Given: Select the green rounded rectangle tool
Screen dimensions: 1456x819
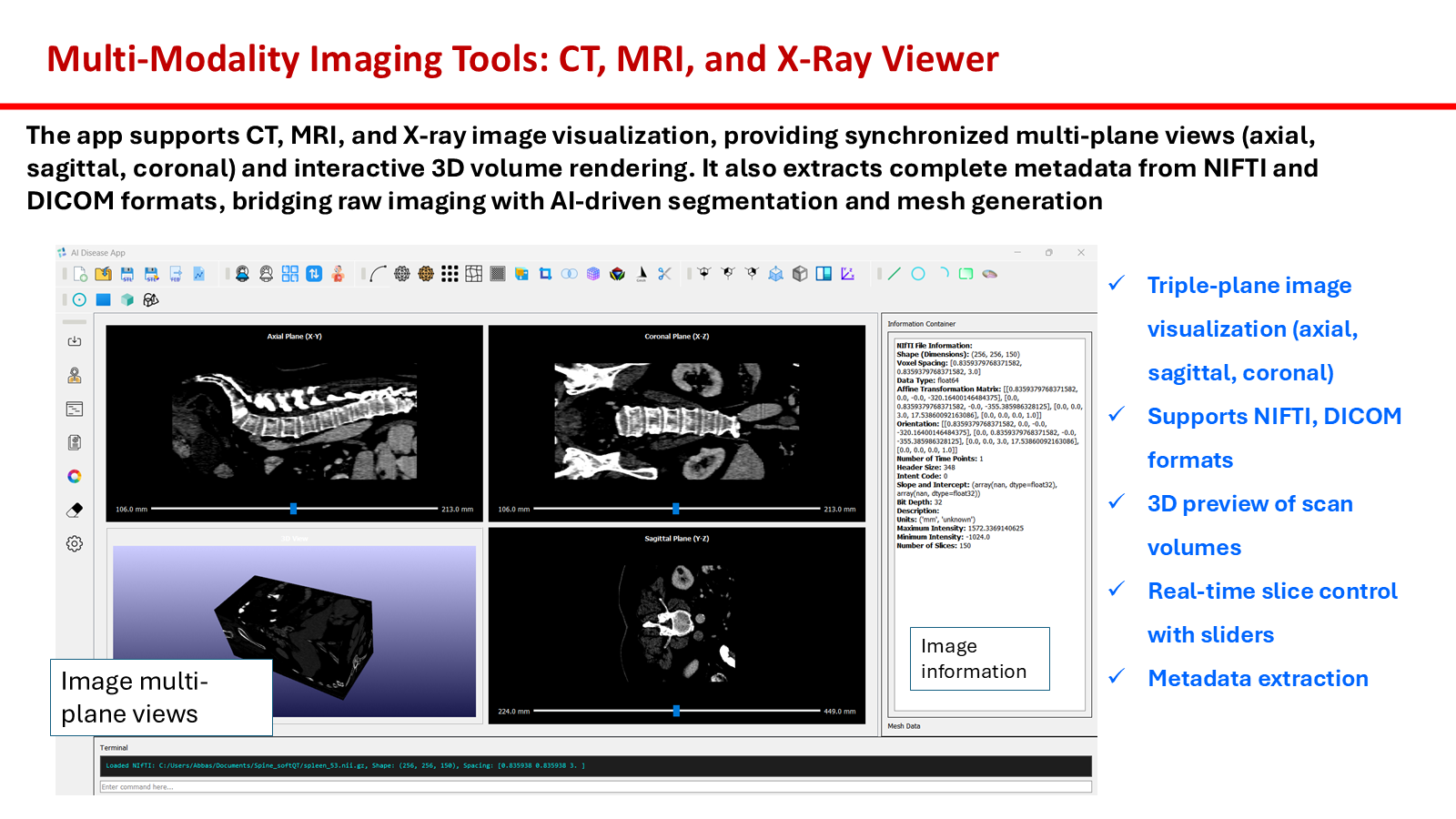Looking at the screenshot, I should 966,274.
